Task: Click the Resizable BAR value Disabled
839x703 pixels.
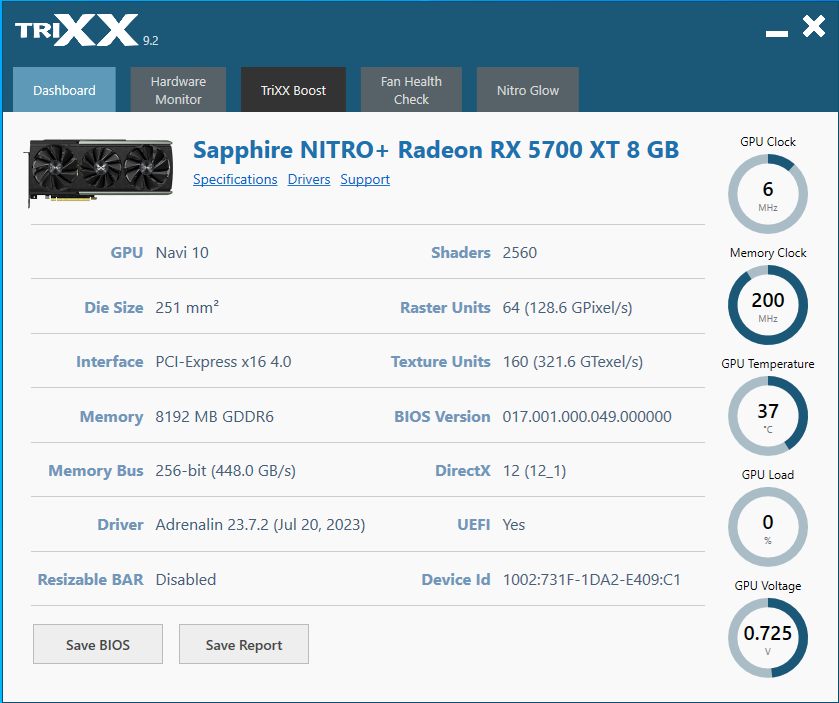Action: click(186, 579)
